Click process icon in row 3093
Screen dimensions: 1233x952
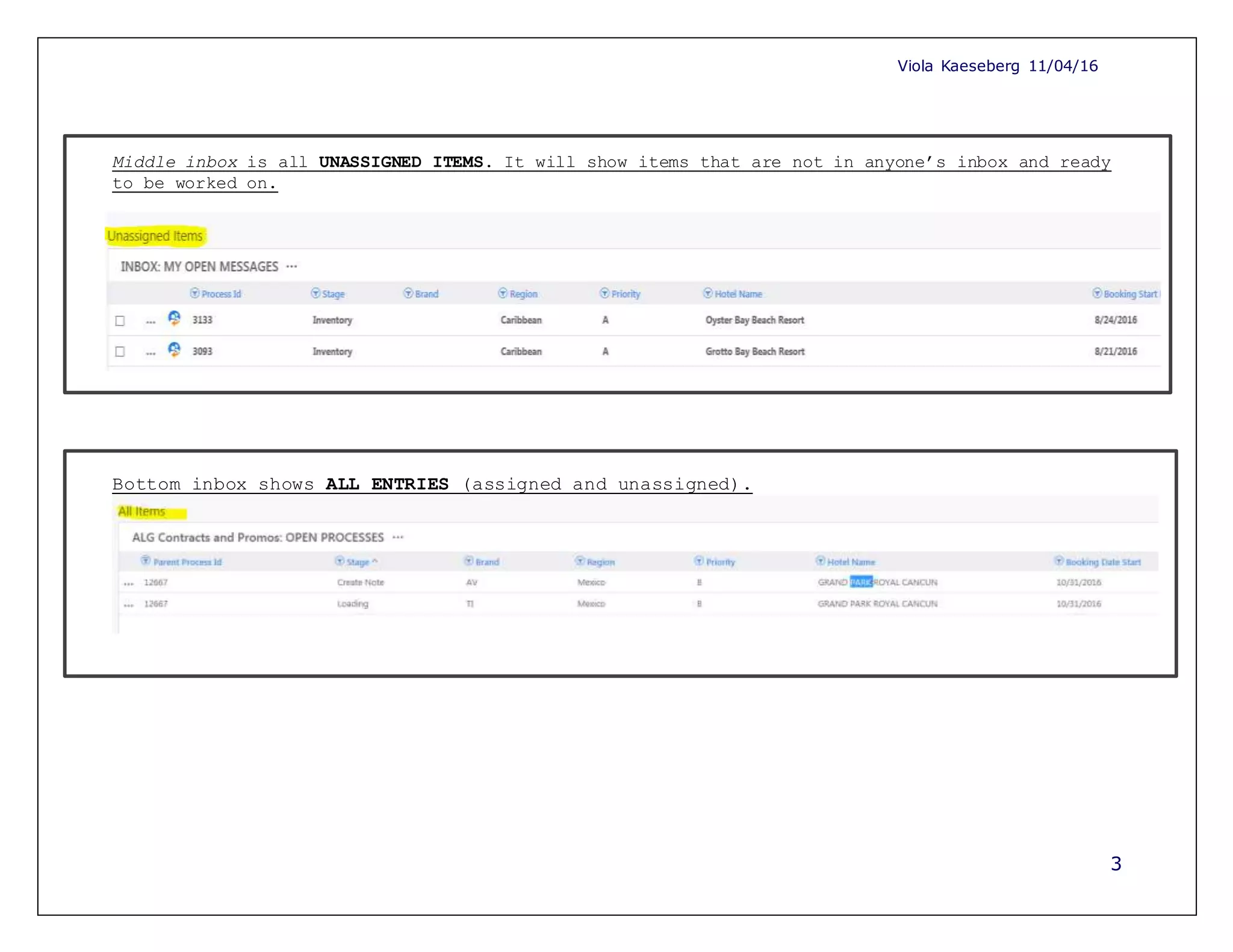click(174, 350)
